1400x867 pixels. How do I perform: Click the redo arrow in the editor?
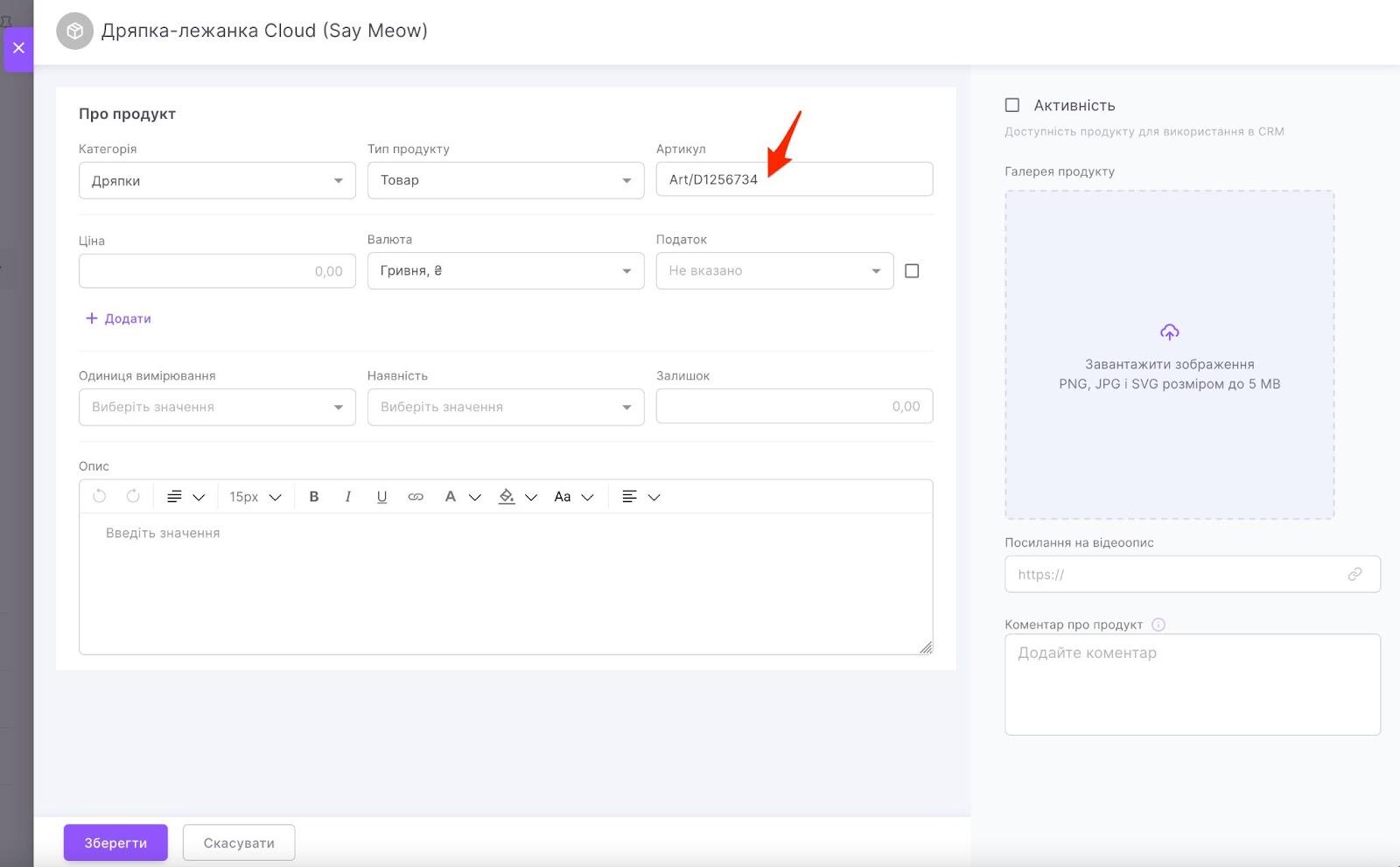tap(133, 496)
